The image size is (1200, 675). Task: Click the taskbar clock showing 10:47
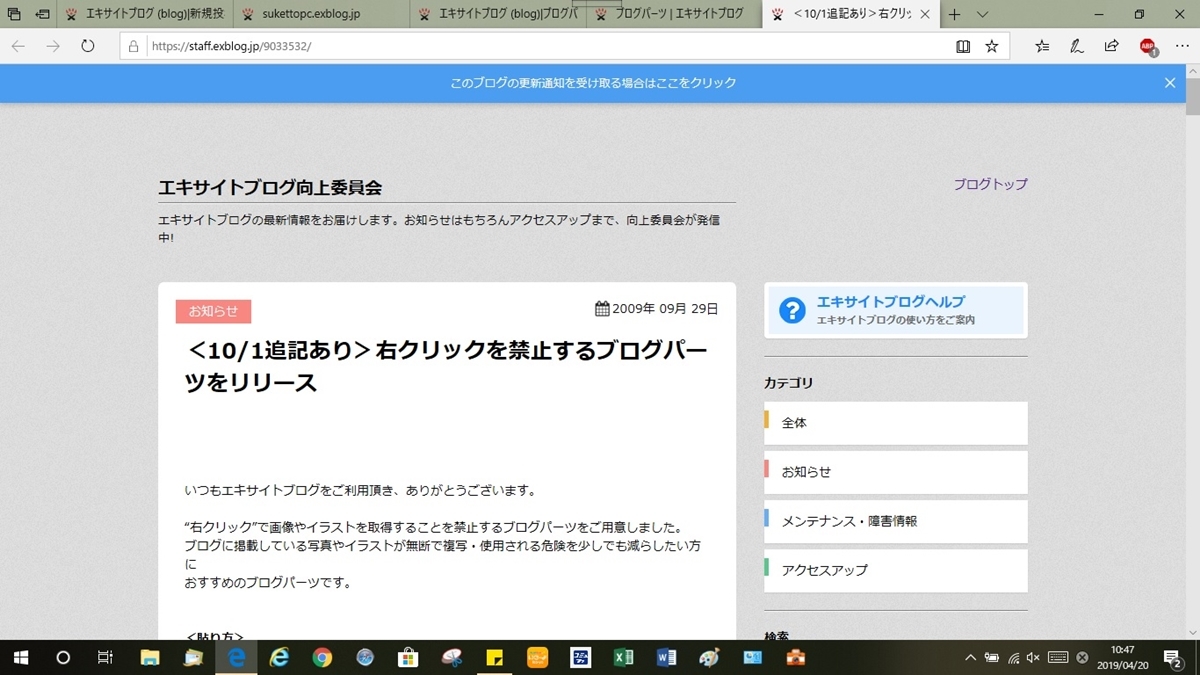pos(1122,657)
